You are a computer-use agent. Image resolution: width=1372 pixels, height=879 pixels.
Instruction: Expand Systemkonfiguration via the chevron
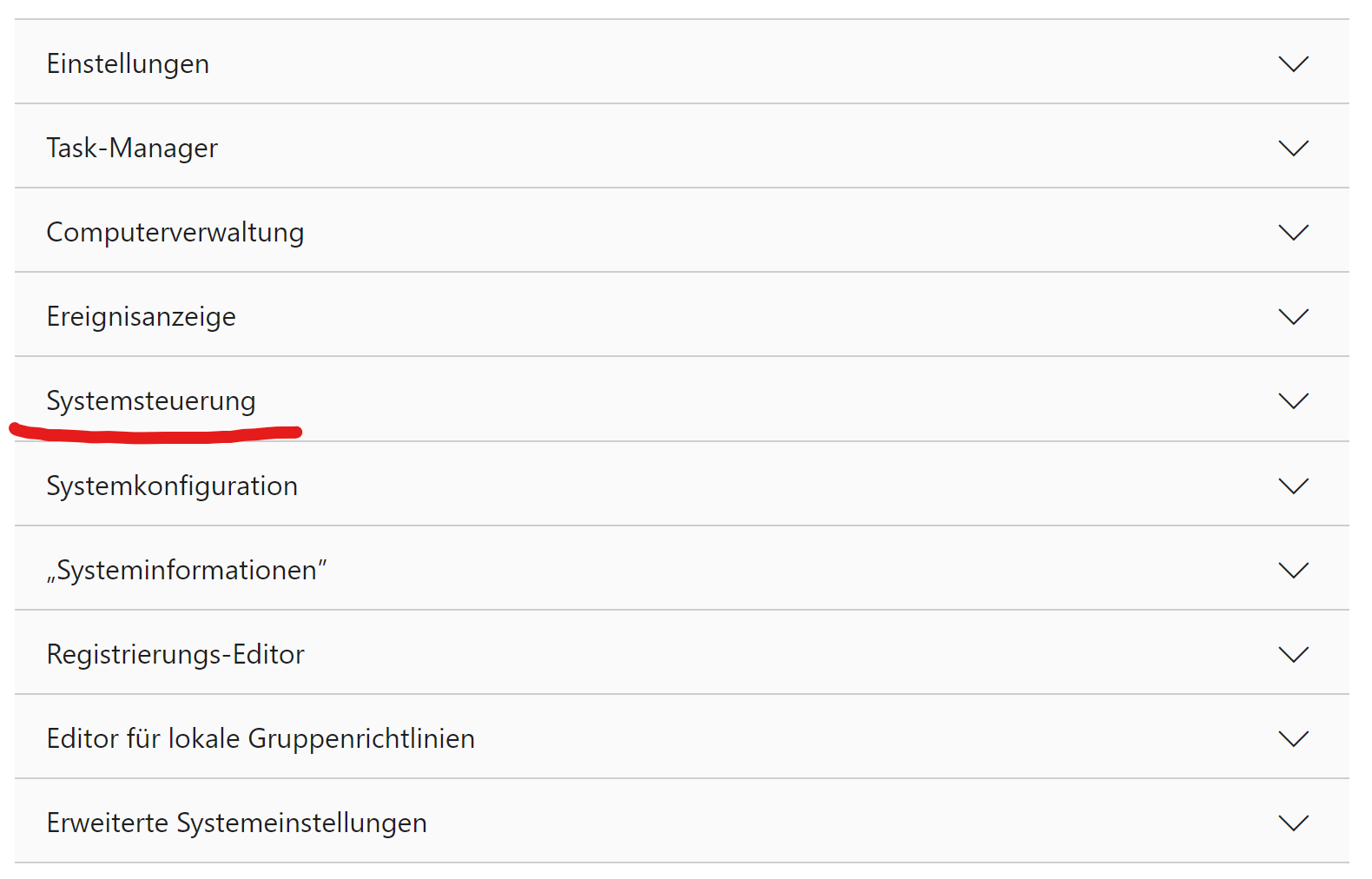[1293, 486]
